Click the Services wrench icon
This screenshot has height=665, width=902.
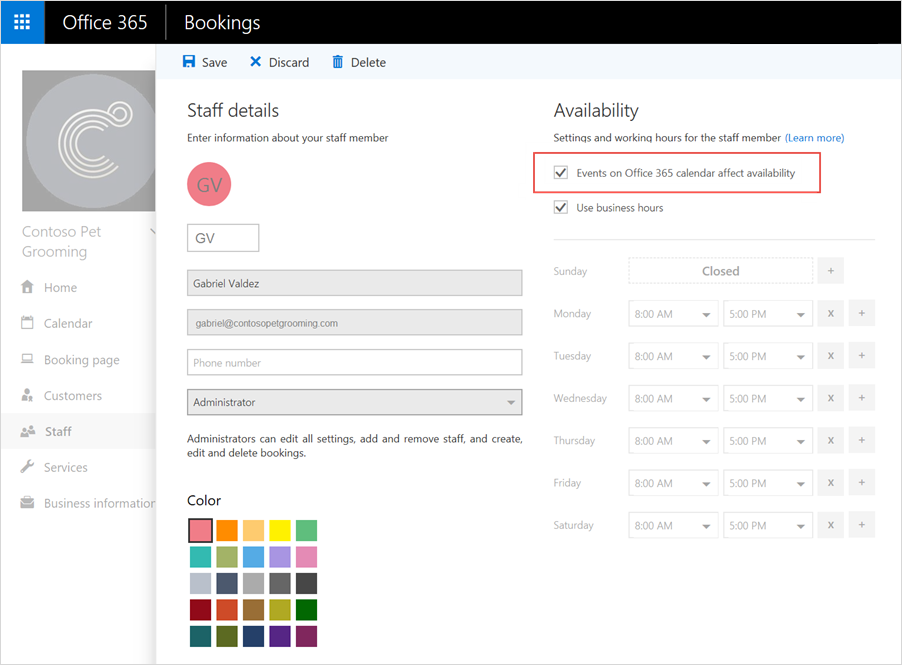27,467
